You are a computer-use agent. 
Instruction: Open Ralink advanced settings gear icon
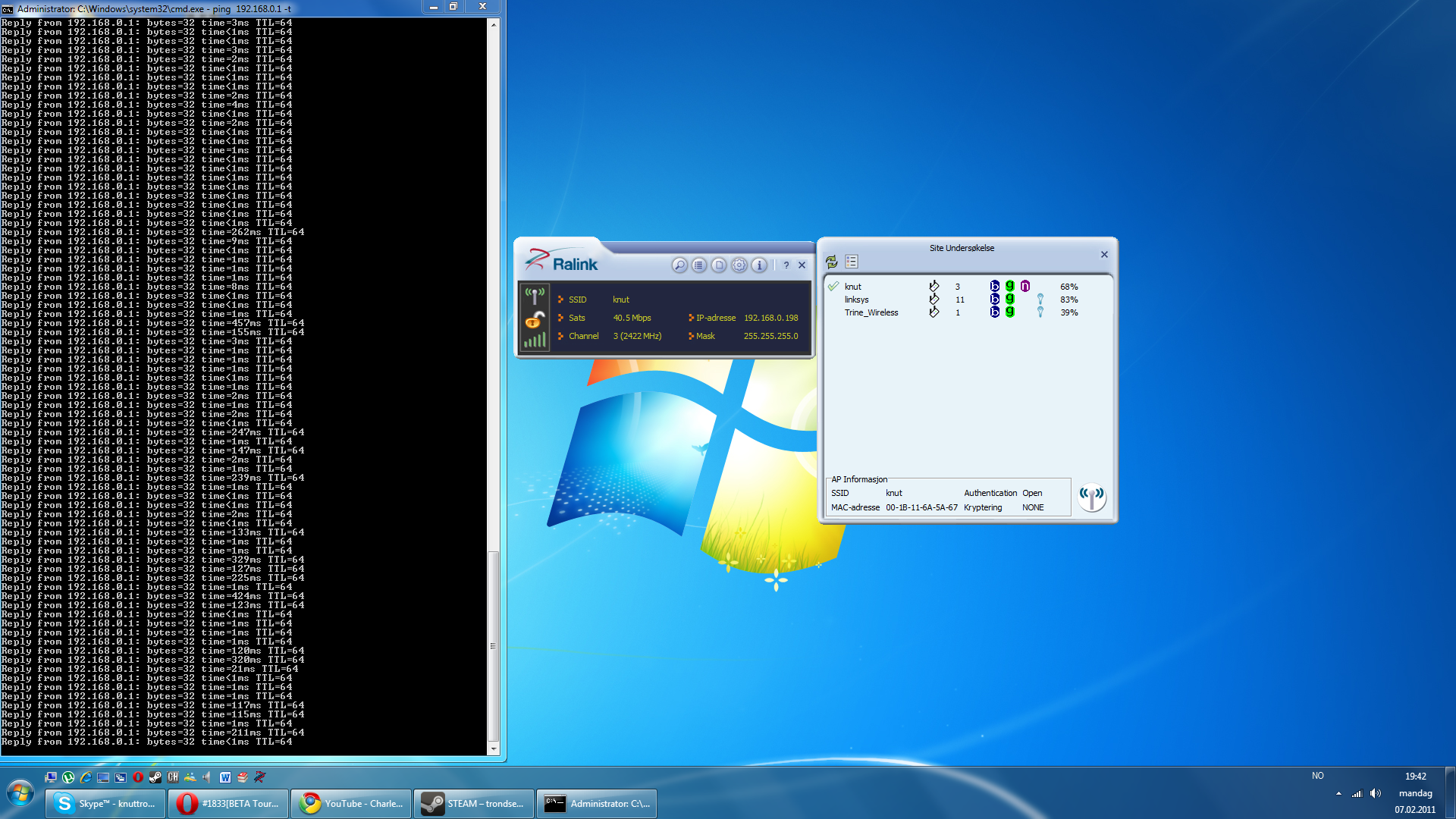pyautogui.click(x=739, y=265)
